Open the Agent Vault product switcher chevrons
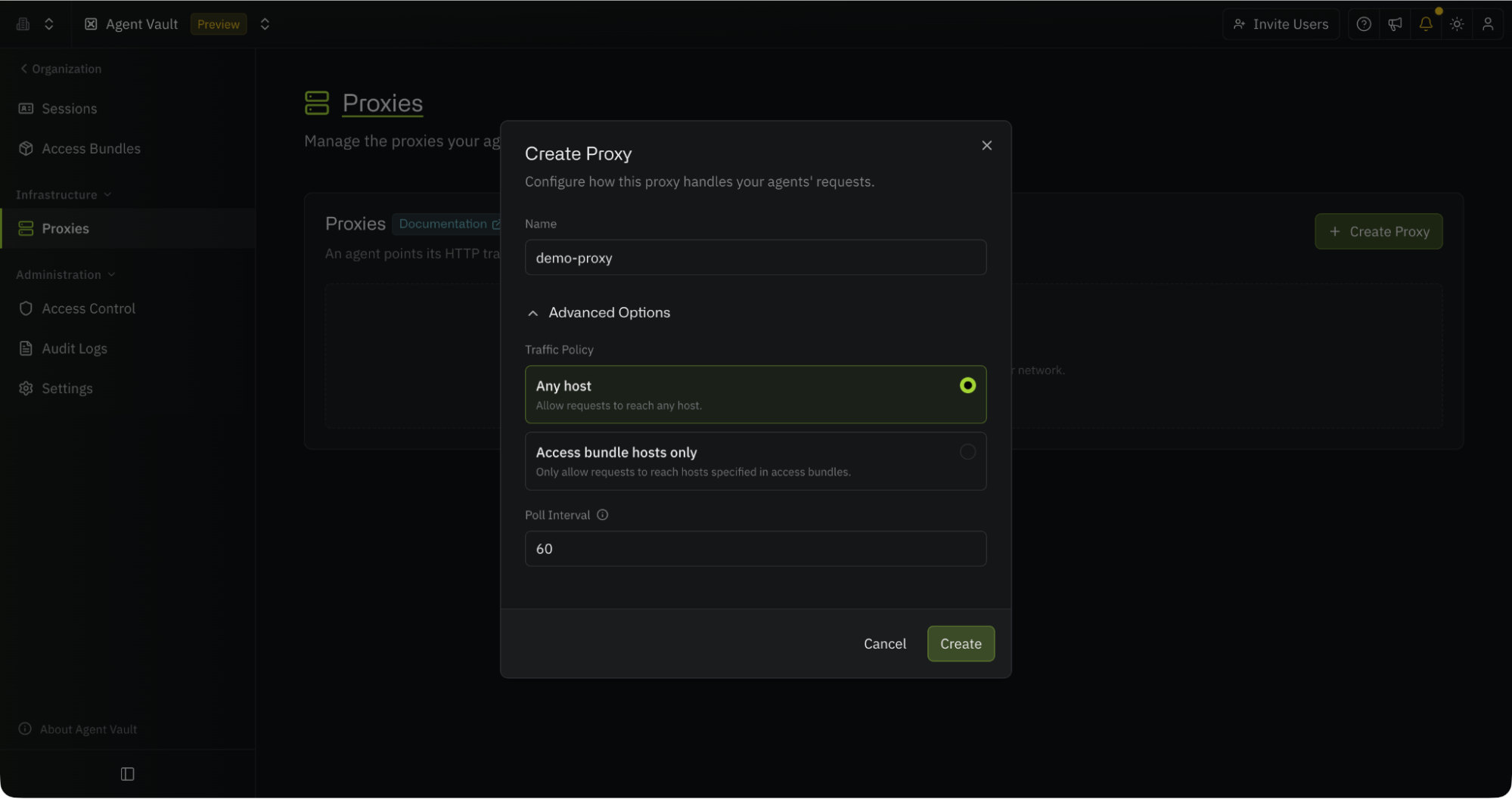This screenshot has height=799, width=1512. point(265,24)
